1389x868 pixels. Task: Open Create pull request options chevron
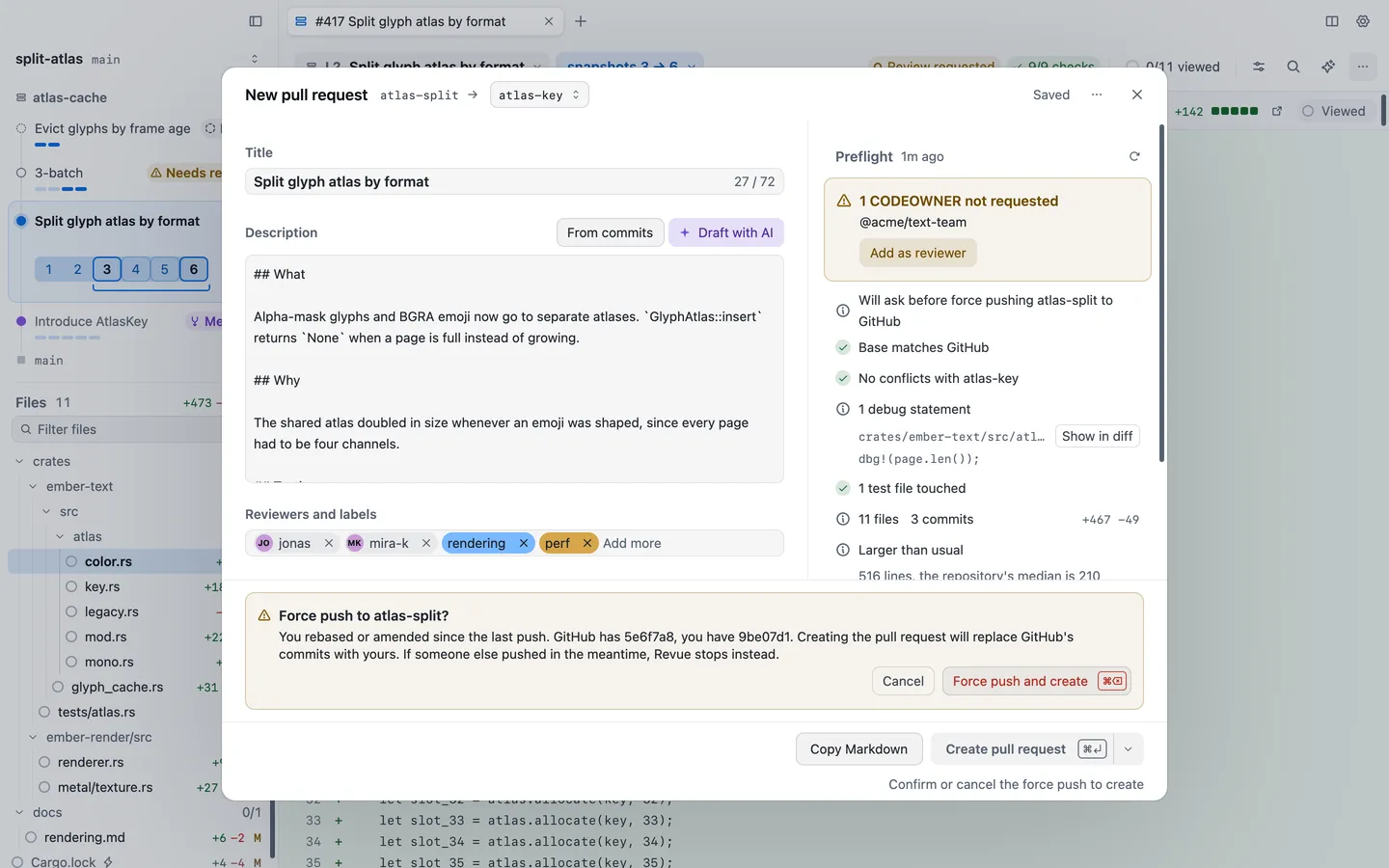tap(1128, 749)
